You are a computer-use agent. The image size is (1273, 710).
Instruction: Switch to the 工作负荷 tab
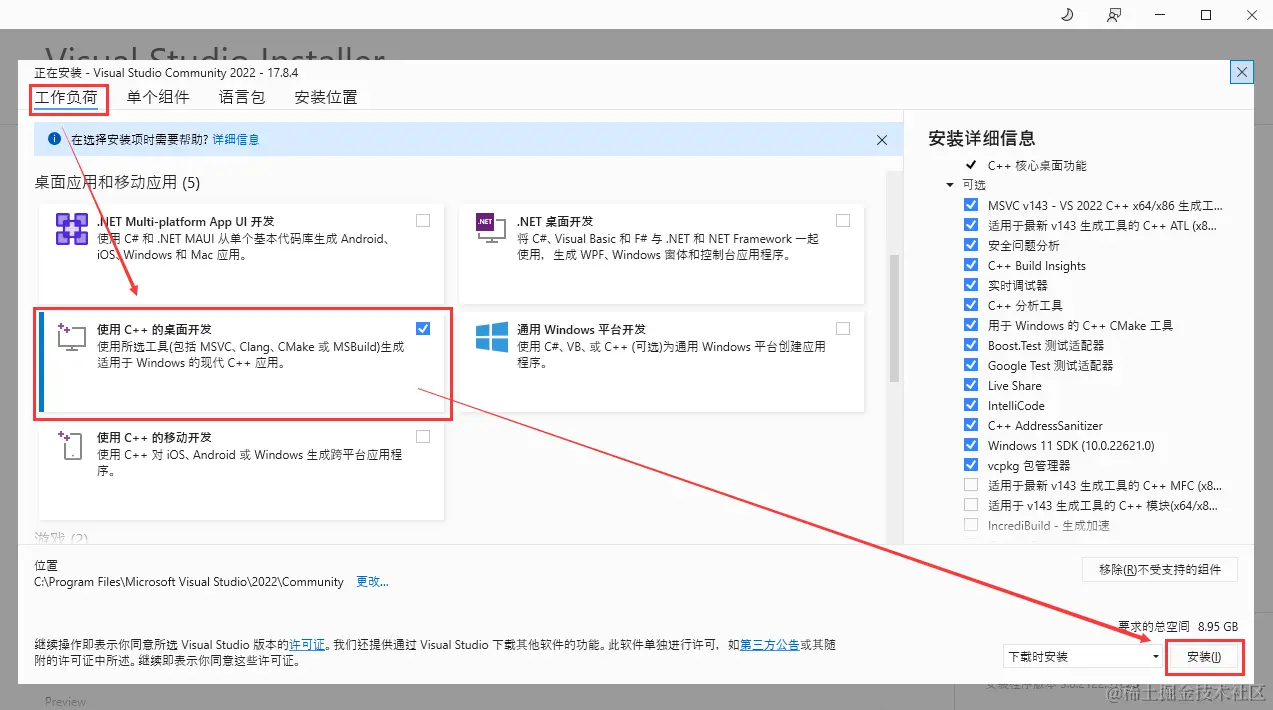click(67, 97)
